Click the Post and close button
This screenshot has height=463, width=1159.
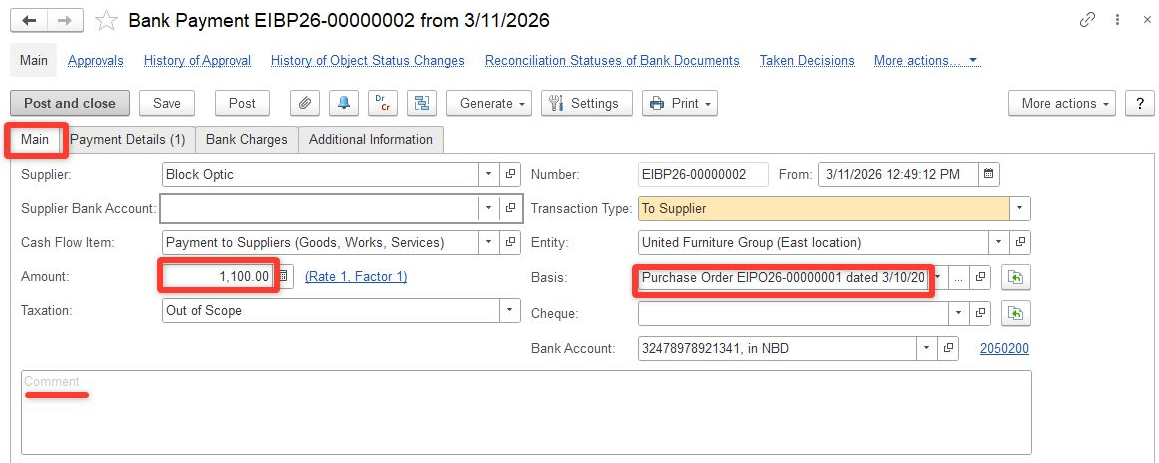tap(70, 103)
